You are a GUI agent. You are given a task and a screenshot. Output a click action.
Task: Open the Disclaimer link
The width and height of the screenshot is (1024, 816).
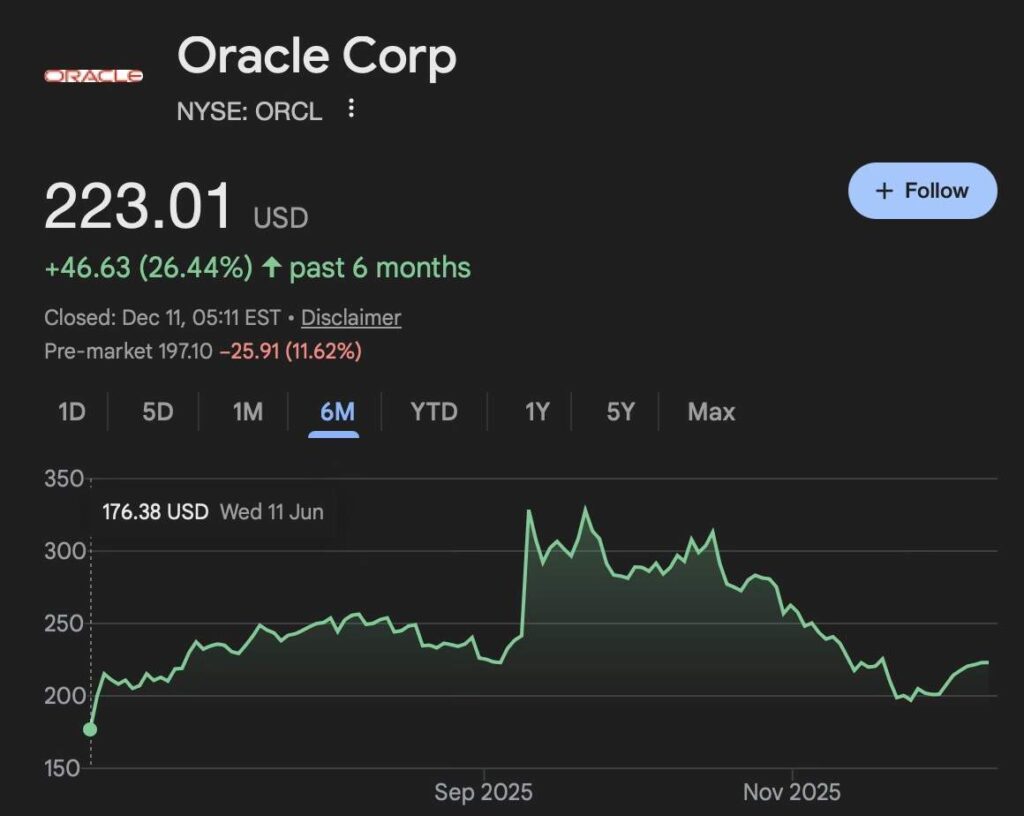tap(351, 318)
